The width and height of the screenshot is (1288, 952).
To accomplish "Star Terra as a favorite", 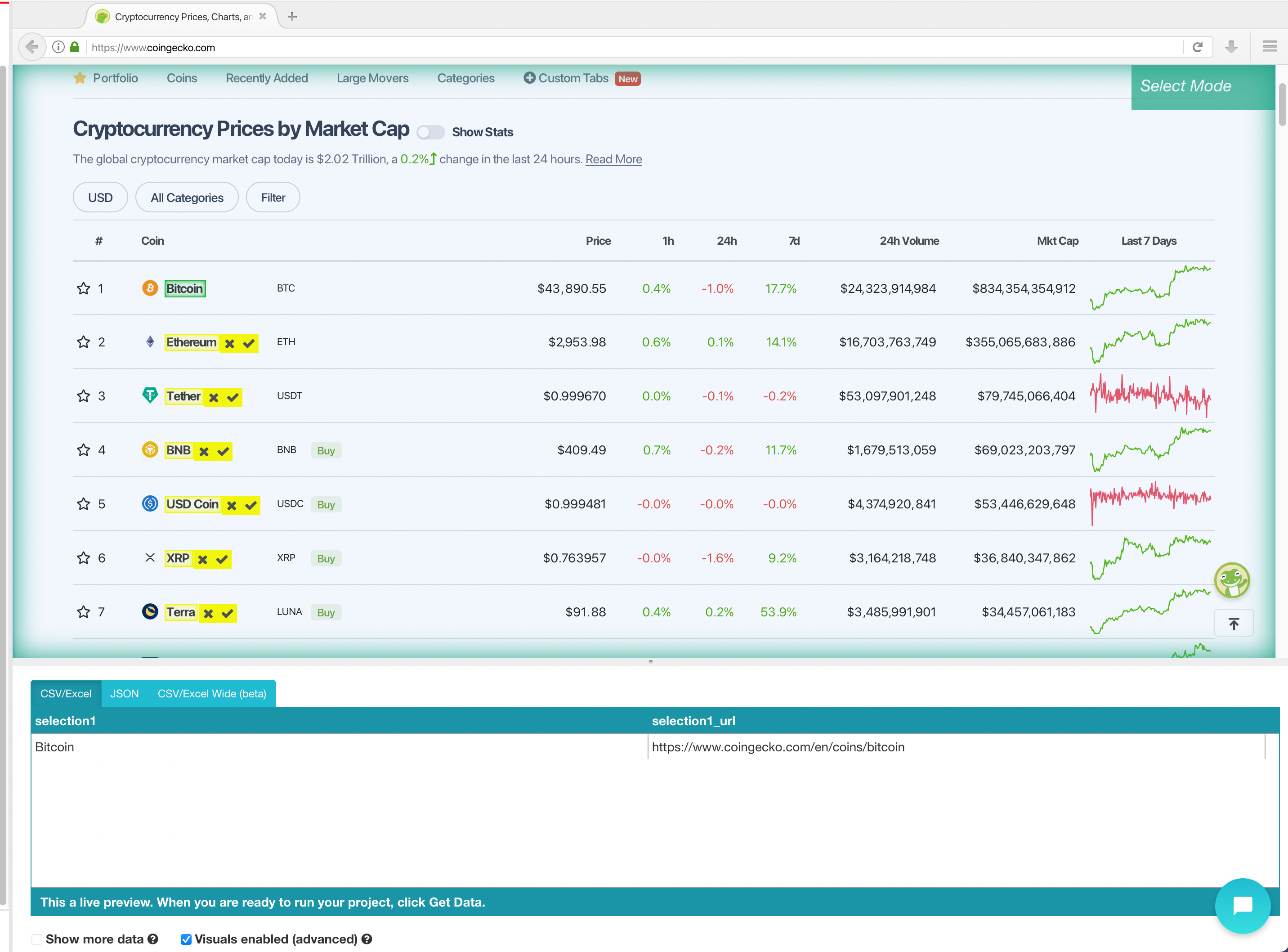I will pyautogui.click(x=84, y=611).
